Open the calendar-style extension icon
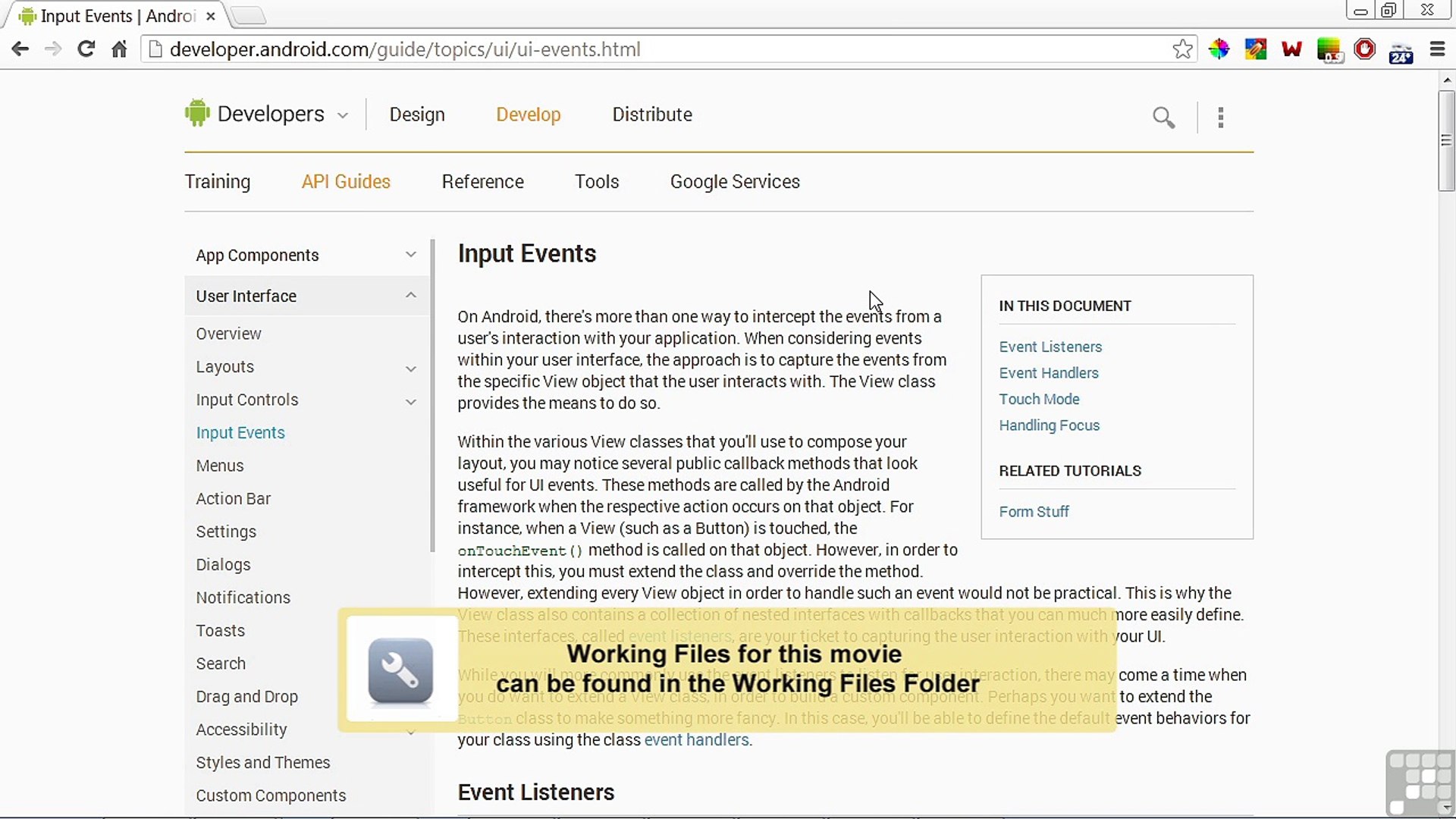The image size is (1456, 819). coord(1401,52)
